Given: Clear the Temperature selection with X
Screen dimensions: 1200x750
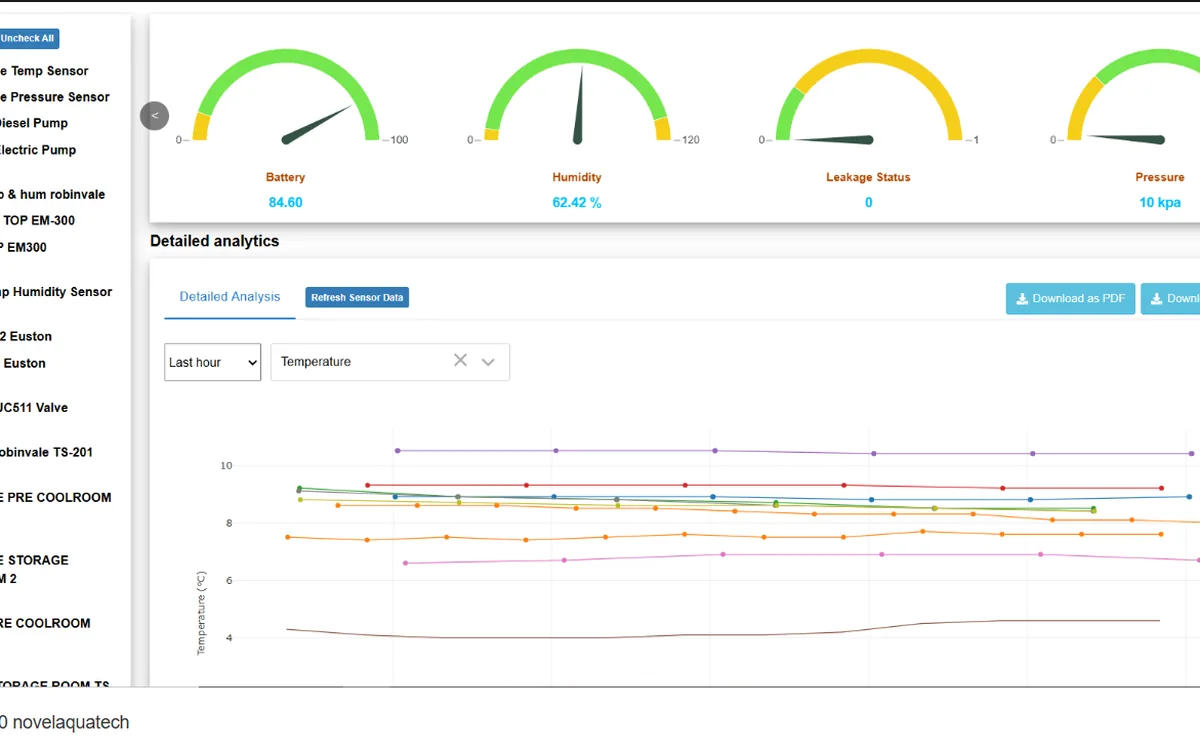Looking at the screenshot, I should (x=460, y=361).
